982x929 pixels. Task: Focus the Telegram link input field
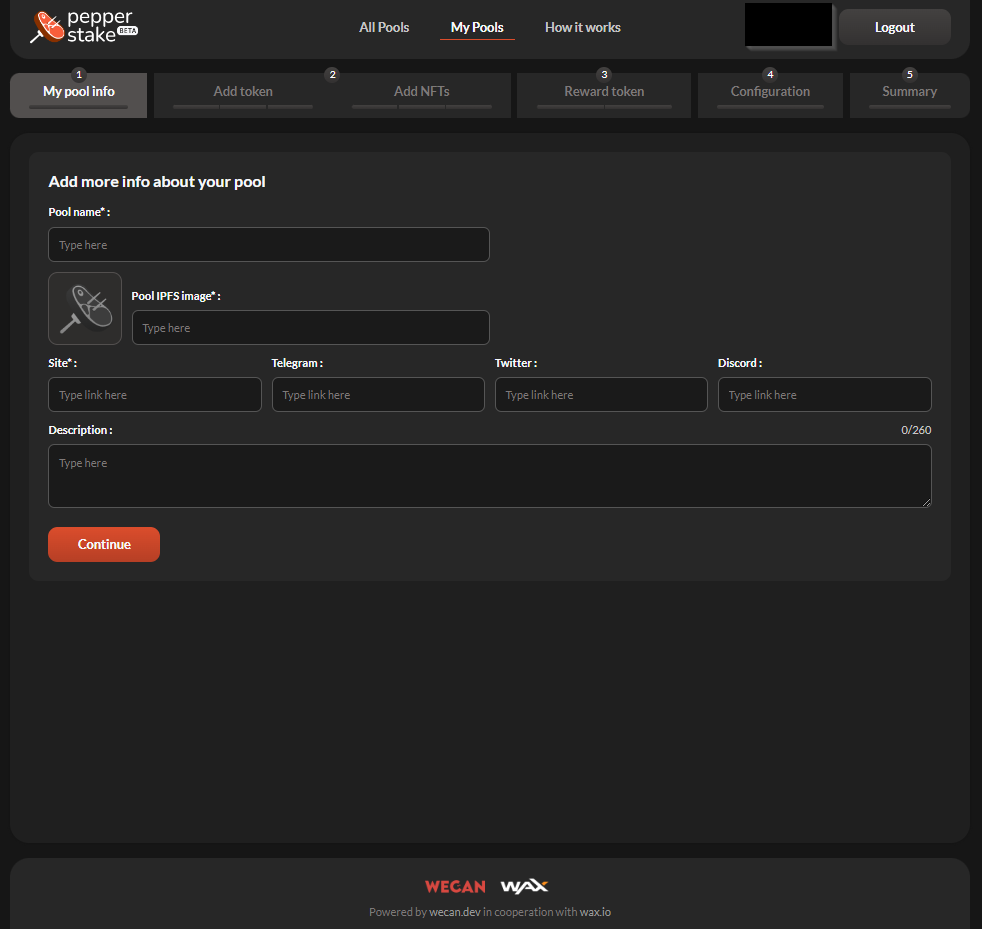pos(378,395)
